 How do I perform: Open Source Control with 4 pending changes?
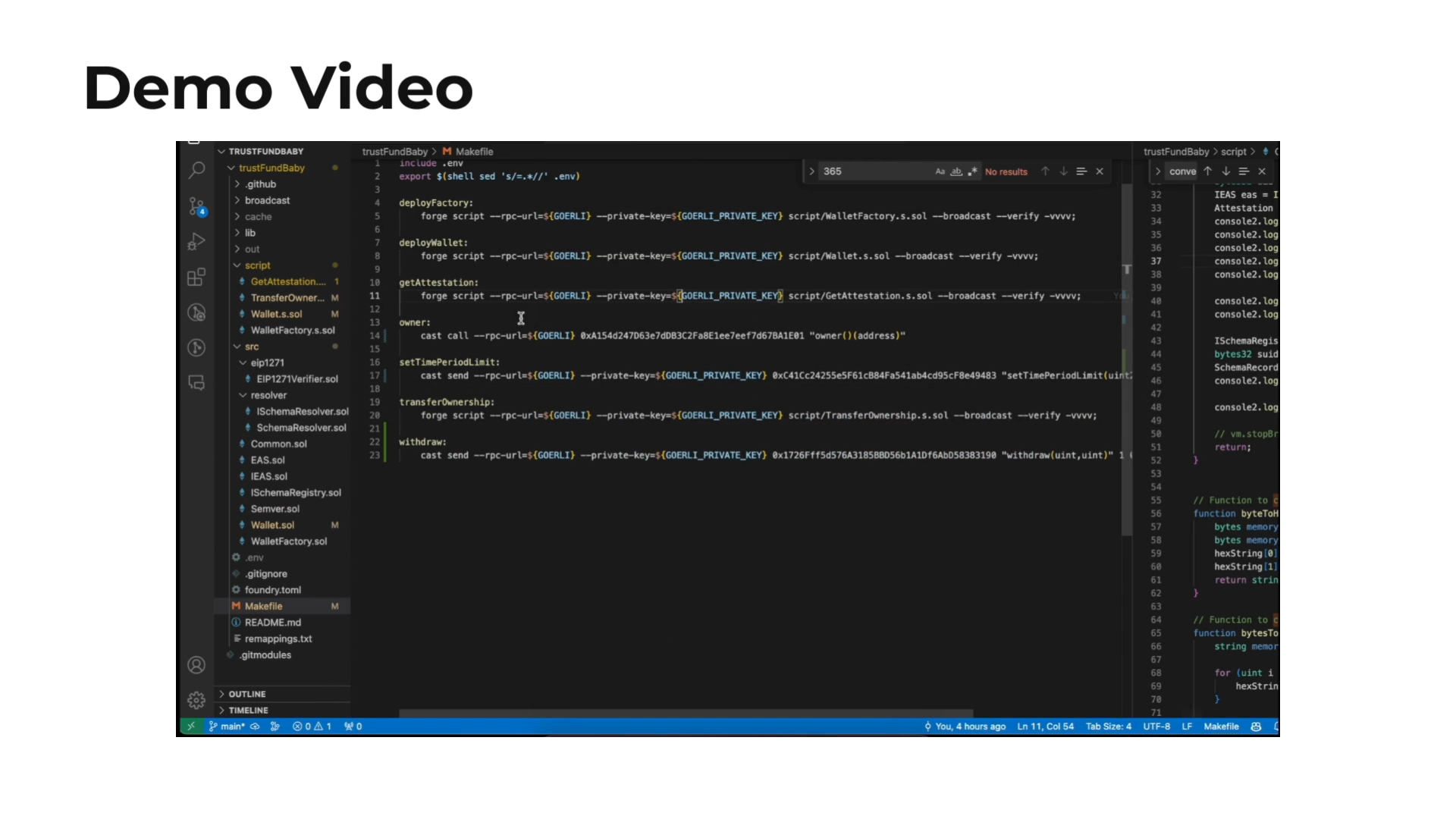[x=196, y=206]
